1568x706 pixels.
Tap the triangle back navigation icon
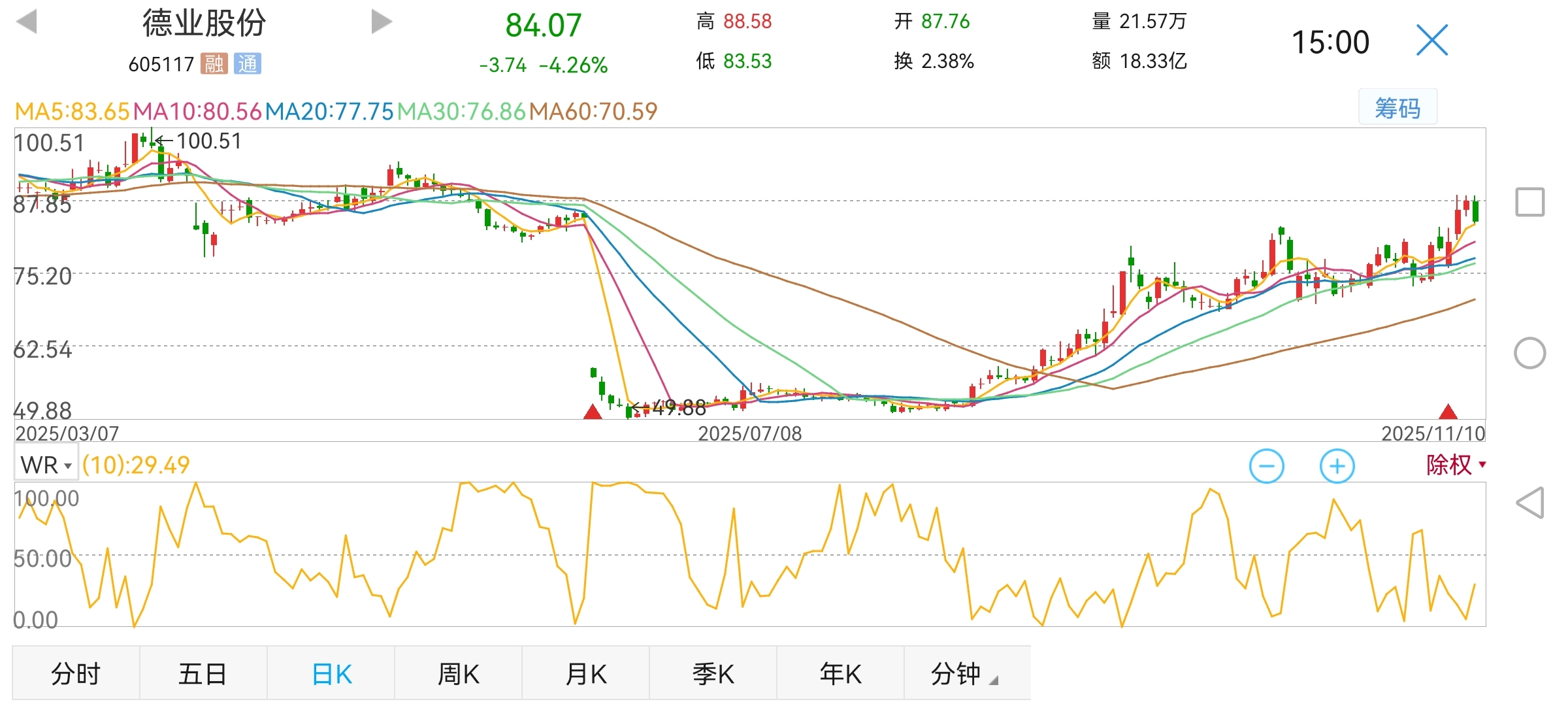pos(1529,503)
